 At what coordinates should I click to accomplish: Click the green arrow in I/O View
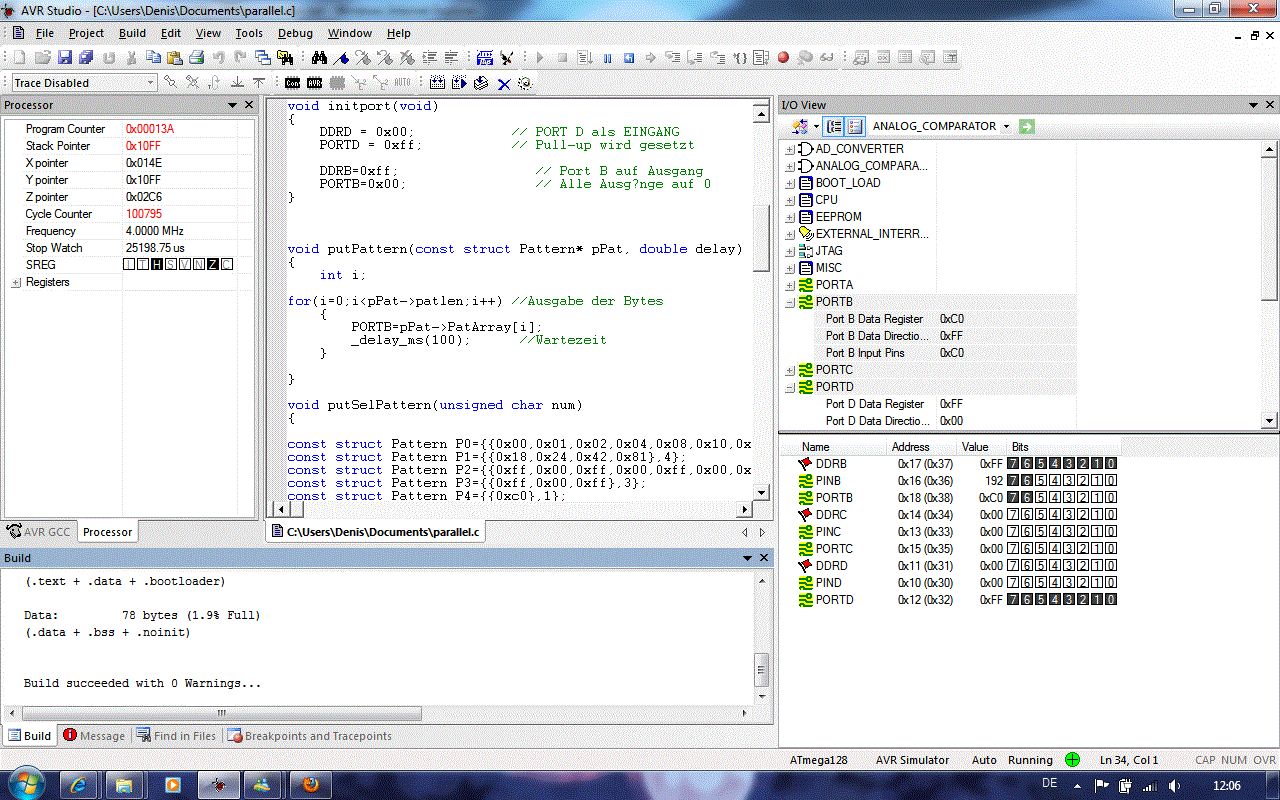(x=1026, y=126)
